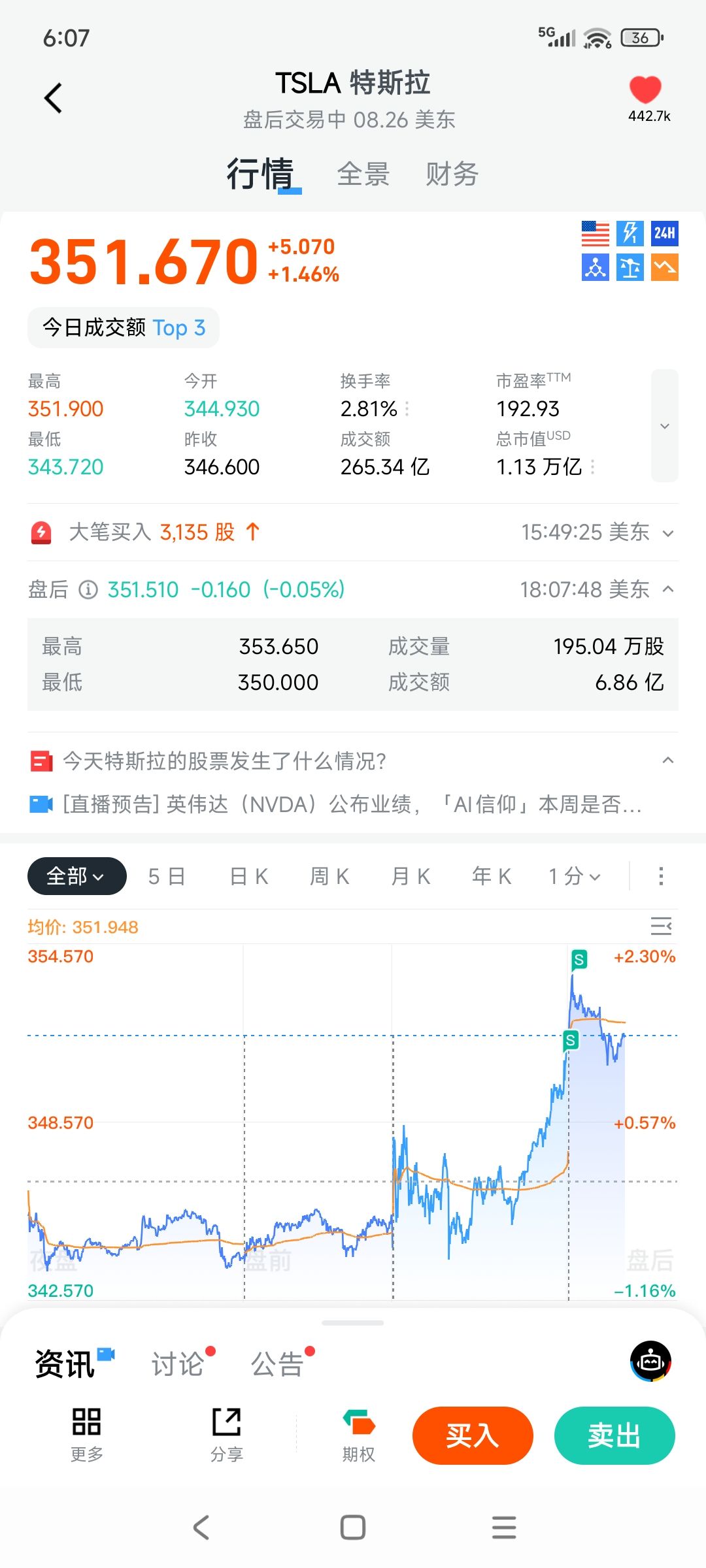
Task: Switch to the 行情 tab
Action: tap(260, 174)
